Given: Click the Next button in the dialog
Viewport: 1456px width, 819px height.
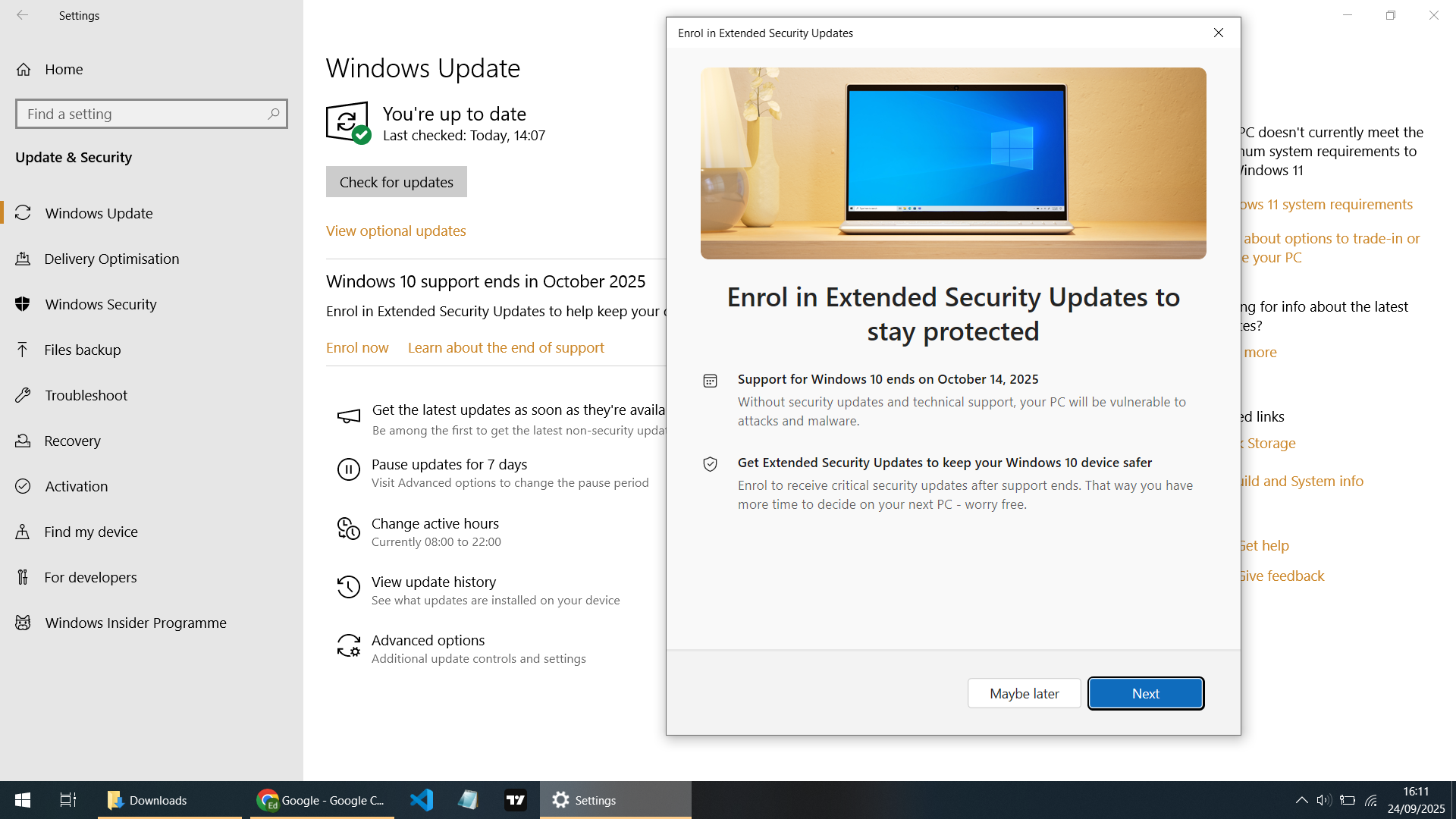Looking at the screenshot, I should click(1145, 692).
